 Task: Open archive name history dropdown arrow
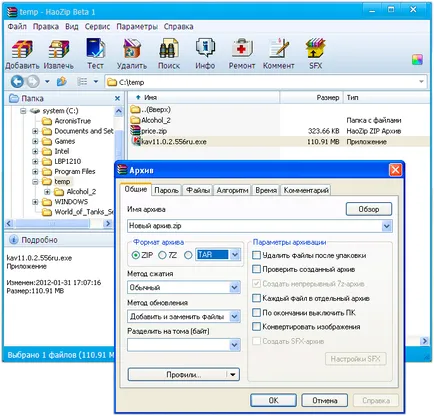point(386,226)
